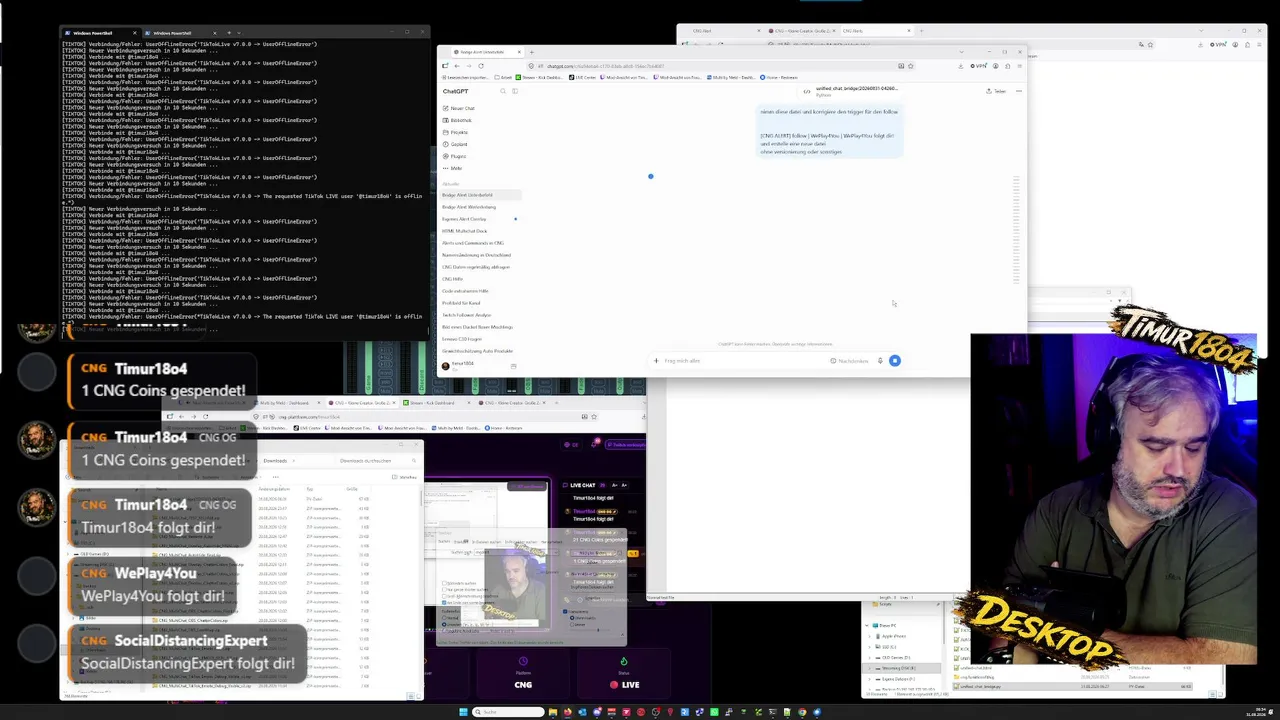Click Teilen button in ChatGPT header
Viewport: 1280px width, 720px height.
[x=996, y=91]
